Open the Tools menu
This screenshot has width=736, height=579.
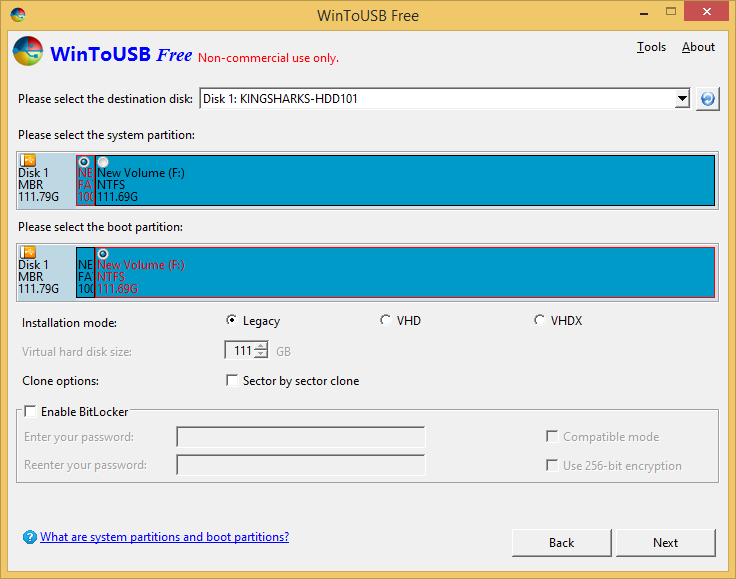651,47
